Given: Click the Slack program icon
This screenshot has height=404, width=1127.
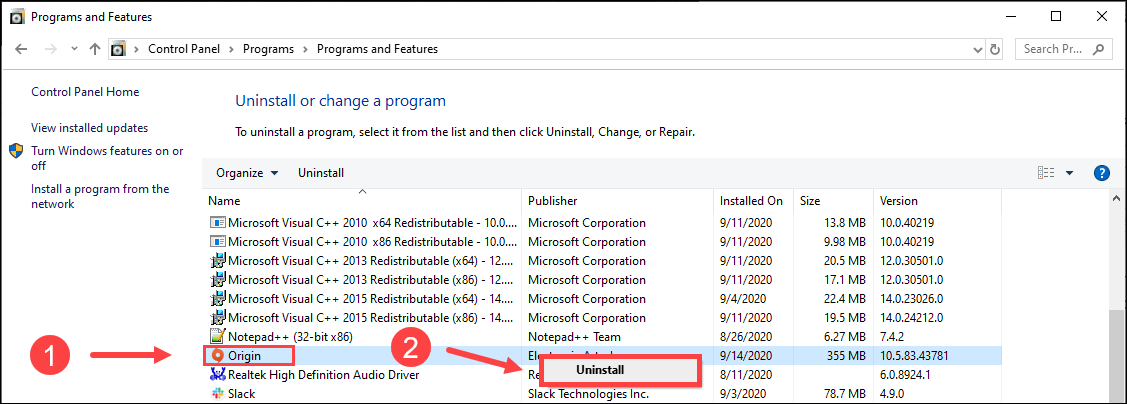Looking at the screenshot, I should (x=217, y=393).
